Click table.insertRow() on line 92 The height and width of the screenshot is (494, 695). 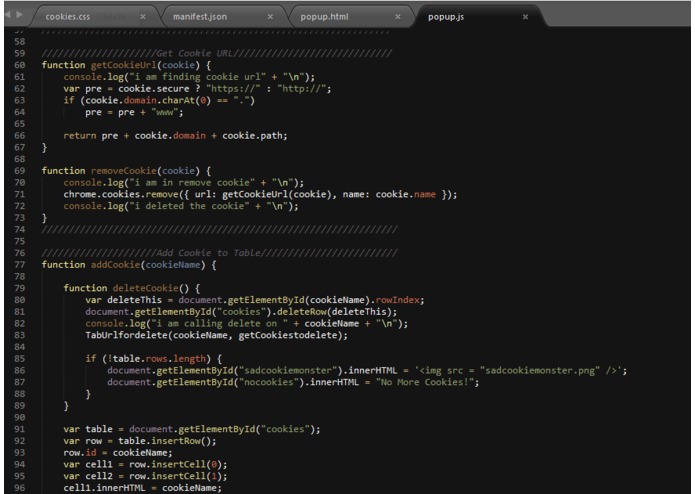pos(167,441)
